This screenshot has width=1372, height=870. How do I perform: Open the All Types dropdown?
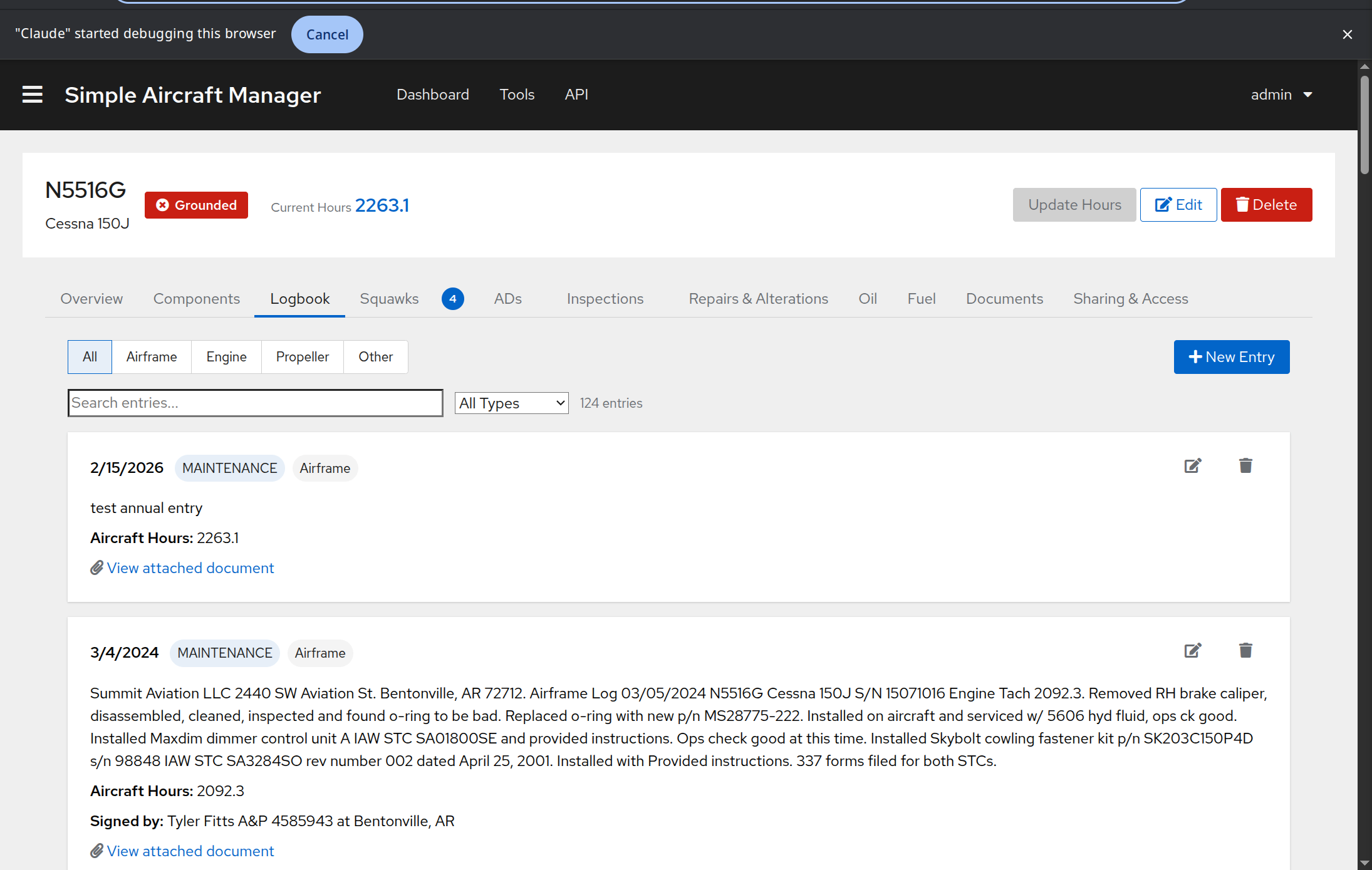coord(511,403)
